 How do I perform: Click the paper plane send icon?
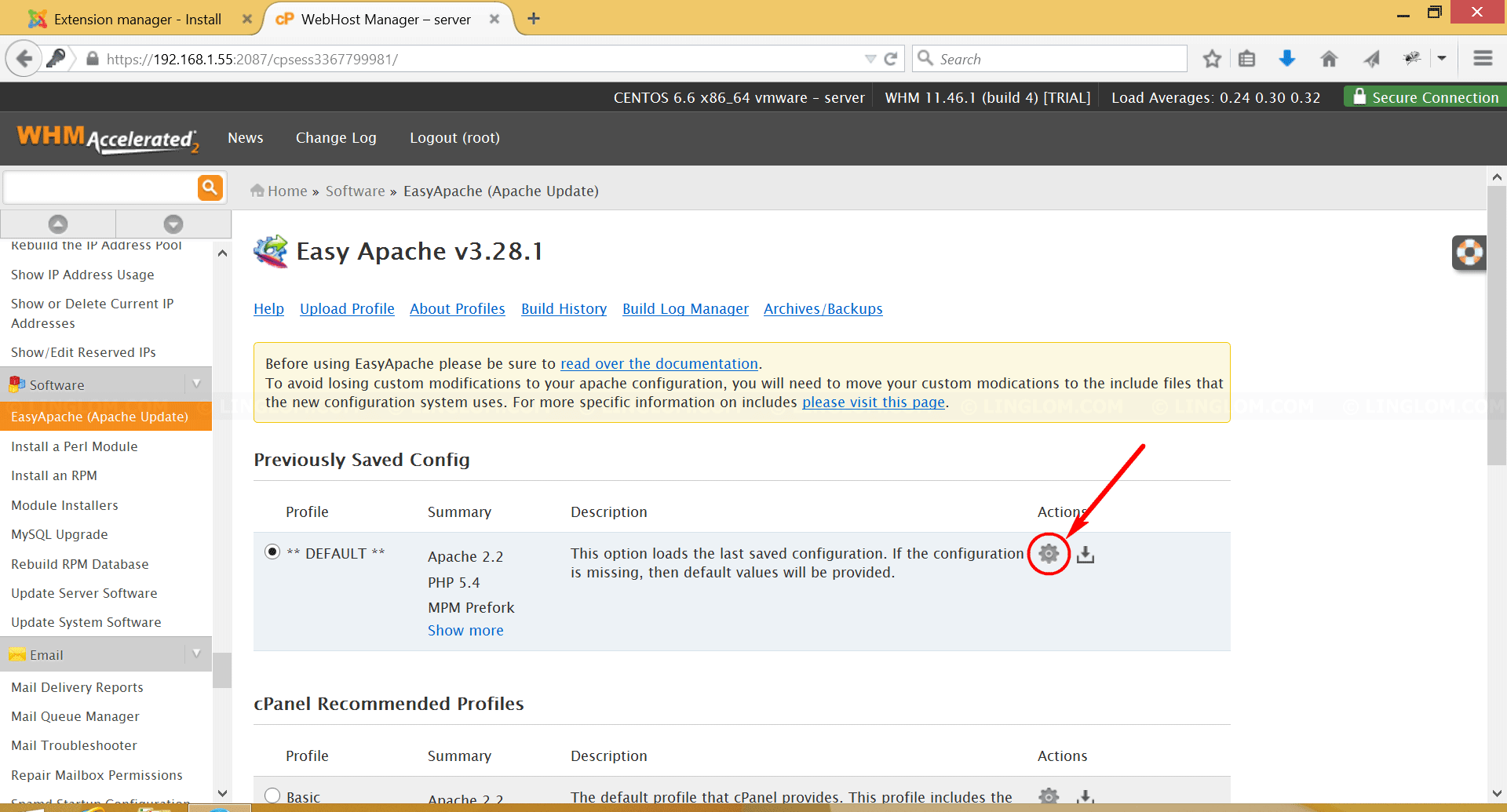(x=1371, y=59)
